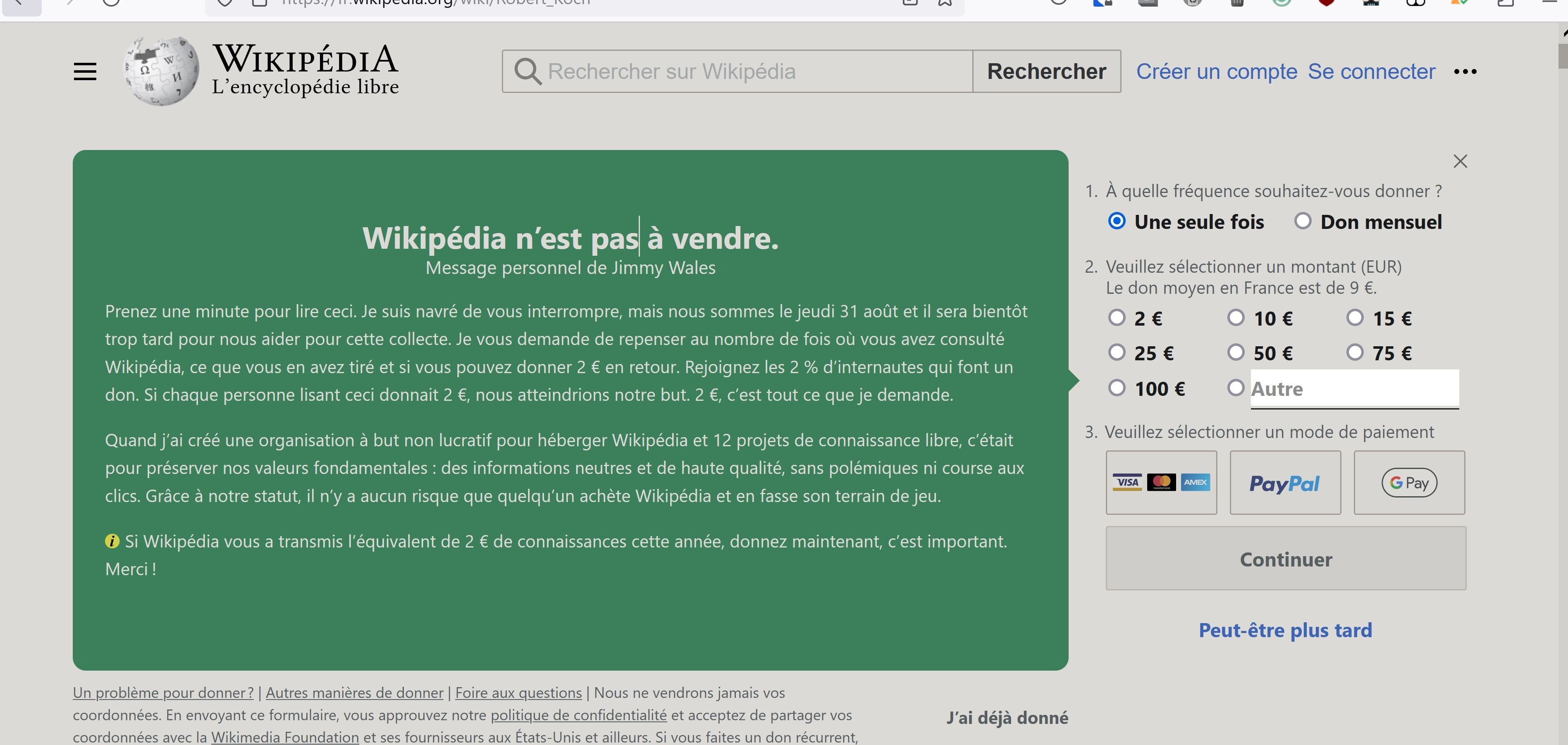Choose Google Pay as payment method
This screenshot has width=1568, height=745.
[x=1409, y=483]
